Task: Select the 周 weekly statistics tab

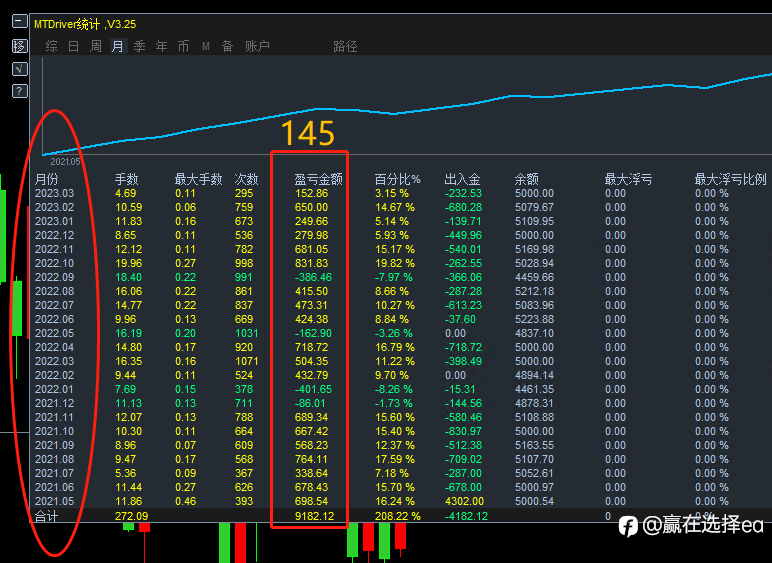Action: click(96, 46)
